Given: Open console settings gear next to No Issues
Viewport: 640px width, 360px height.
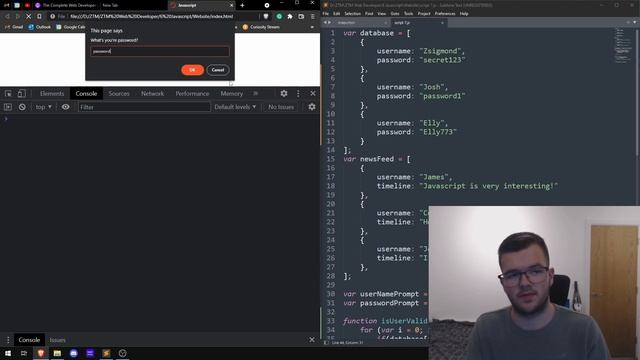Looking at the screenshot, I should coord(312,107).
